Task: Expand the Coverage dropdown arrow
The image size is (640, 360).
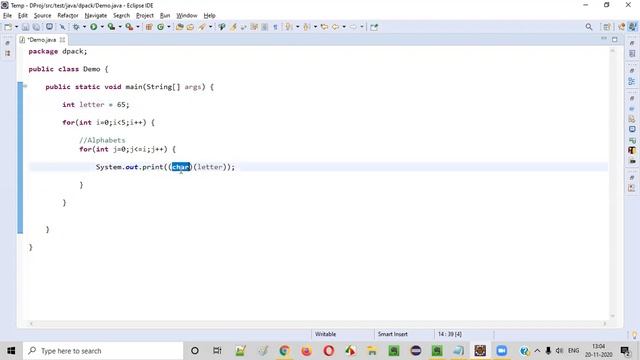Action: pyautogui.click(x=120, y=27)
